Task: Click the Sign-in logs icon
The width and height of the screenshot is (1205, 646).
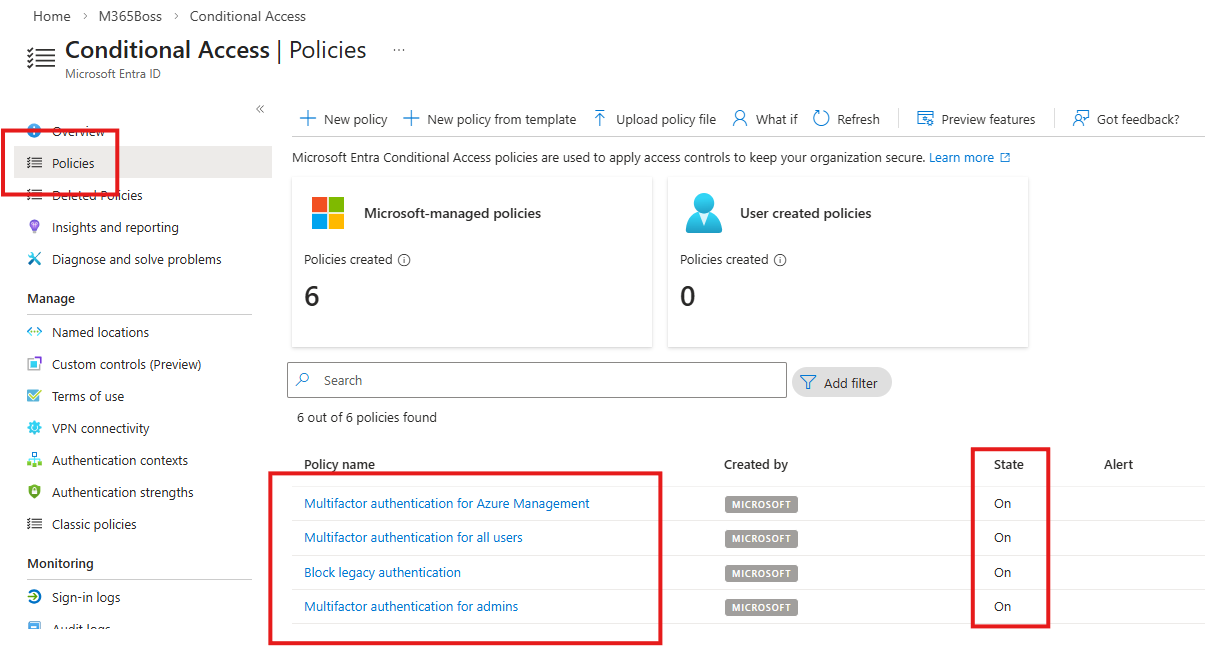Action: pyautogui.click(x=34, y=597)
